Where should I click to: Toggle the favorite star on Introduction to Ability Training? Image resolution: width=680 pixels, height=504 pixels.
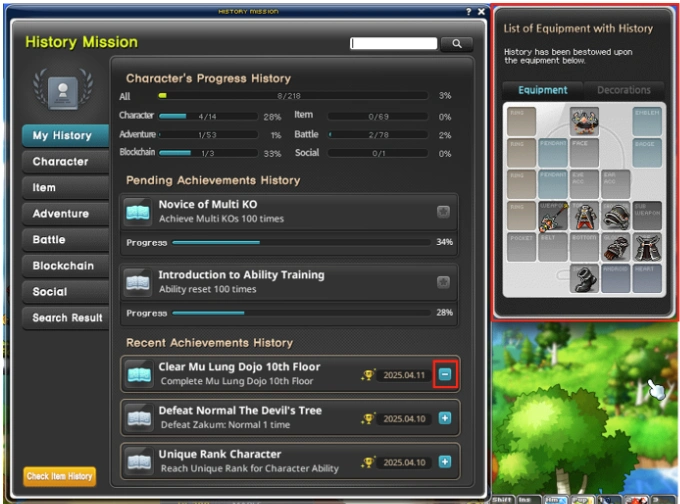443,282
